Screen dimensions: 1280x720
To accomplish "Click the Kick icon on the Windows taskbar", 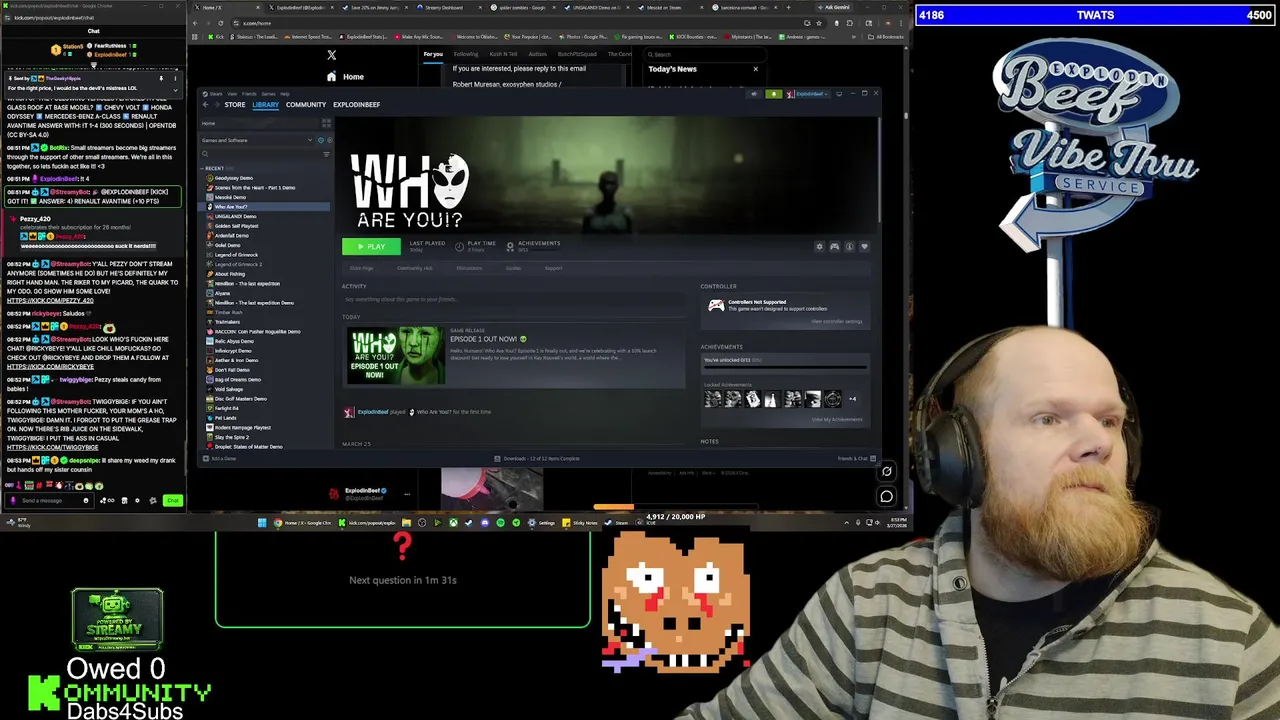I will (342, 522).
